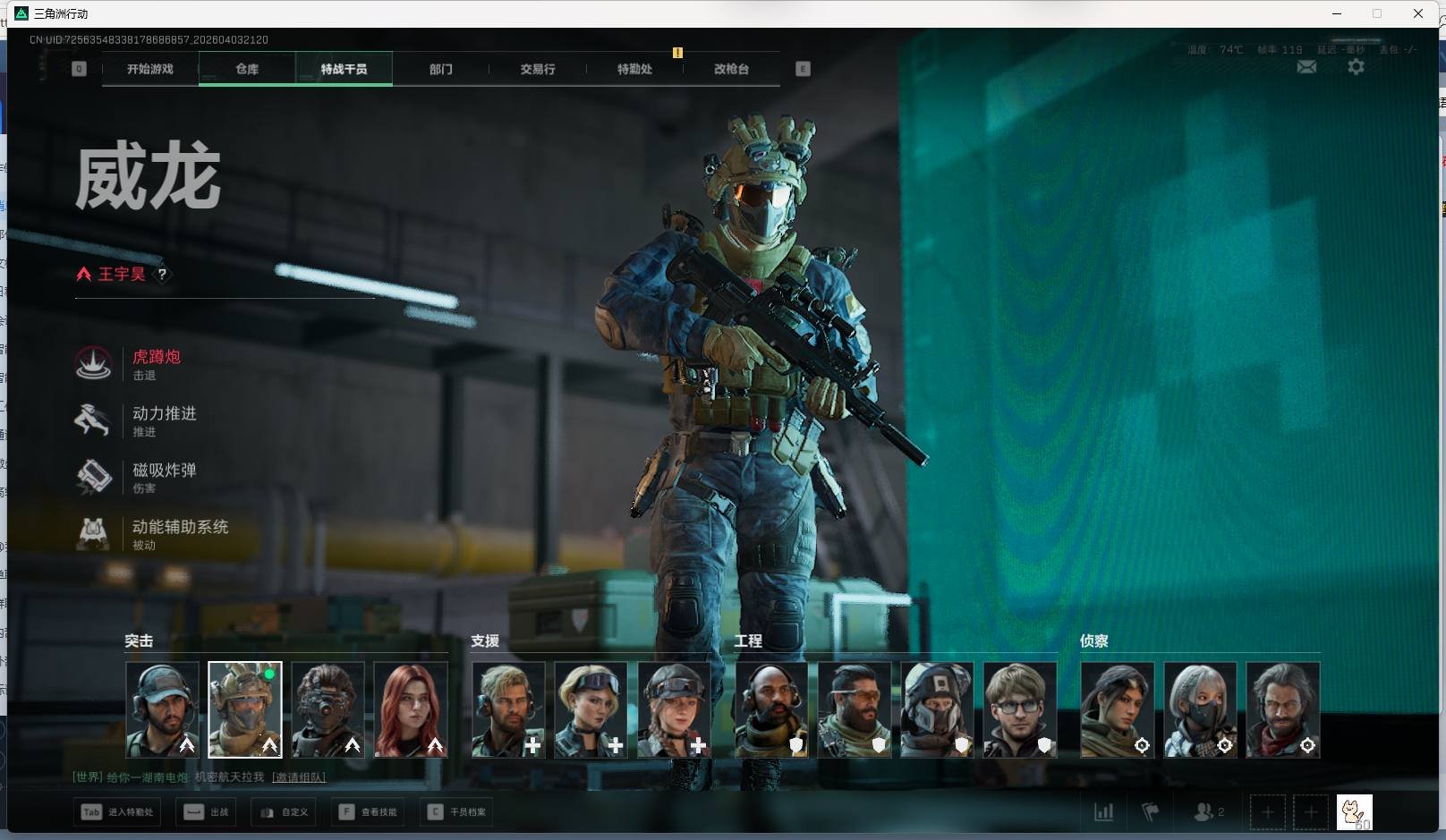Open the 干员档案 button
This screenshot has height=840, width=1446.
click(x=456, y=812)
